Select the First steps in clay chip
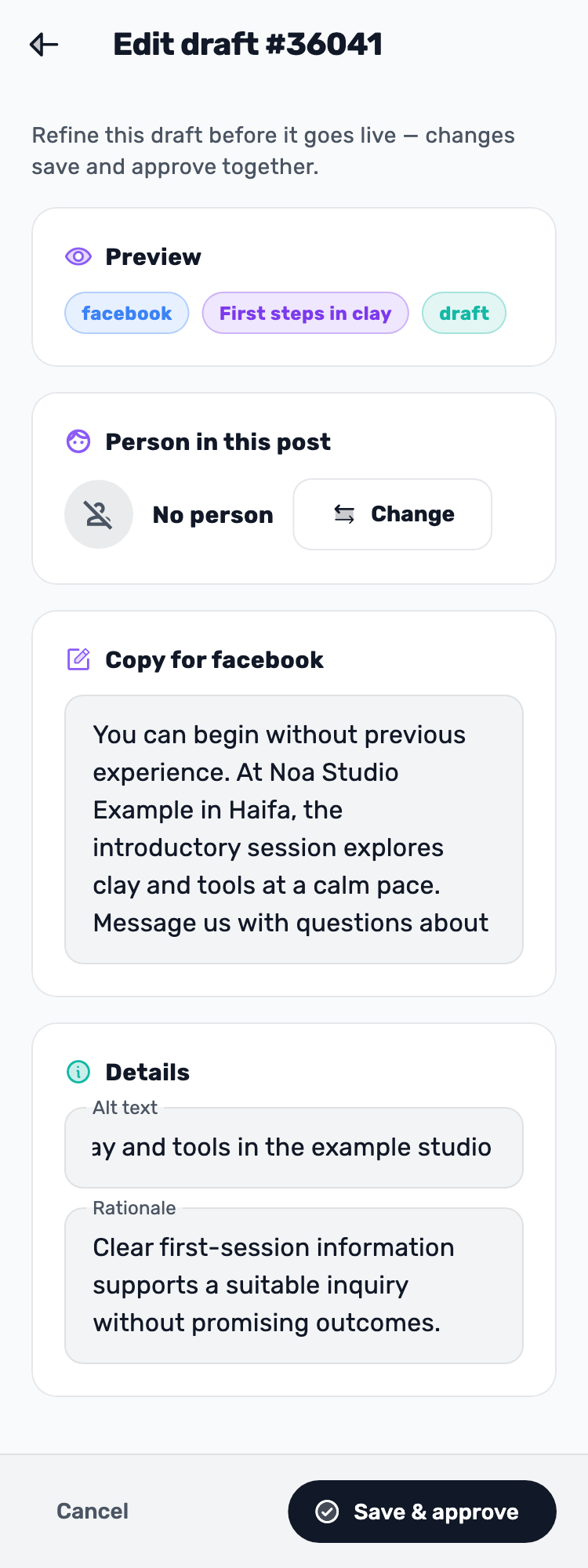The height and width of the screenshot is (1568, 588). click(306, 313)
